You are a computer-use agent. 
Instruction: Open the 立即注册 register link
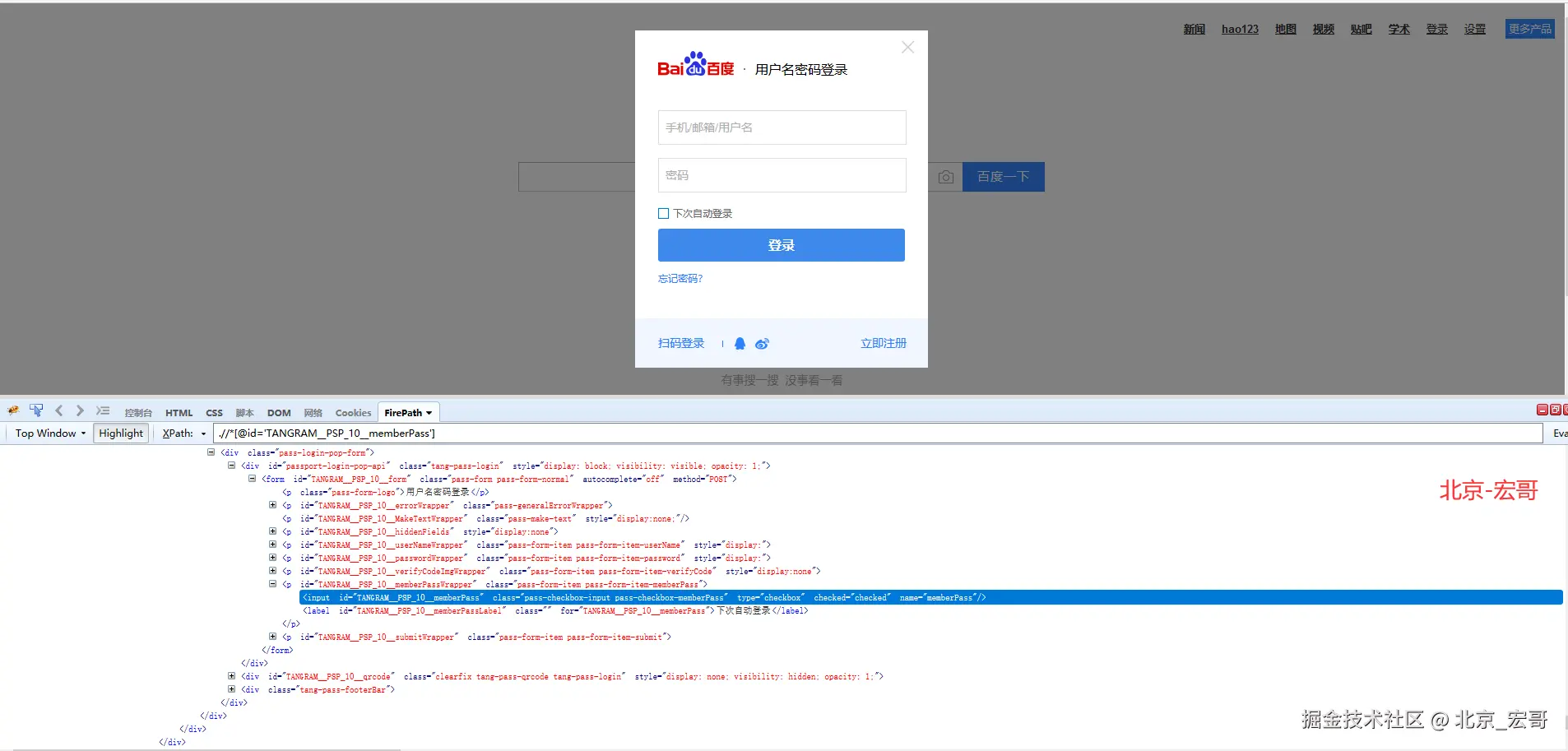884,344
